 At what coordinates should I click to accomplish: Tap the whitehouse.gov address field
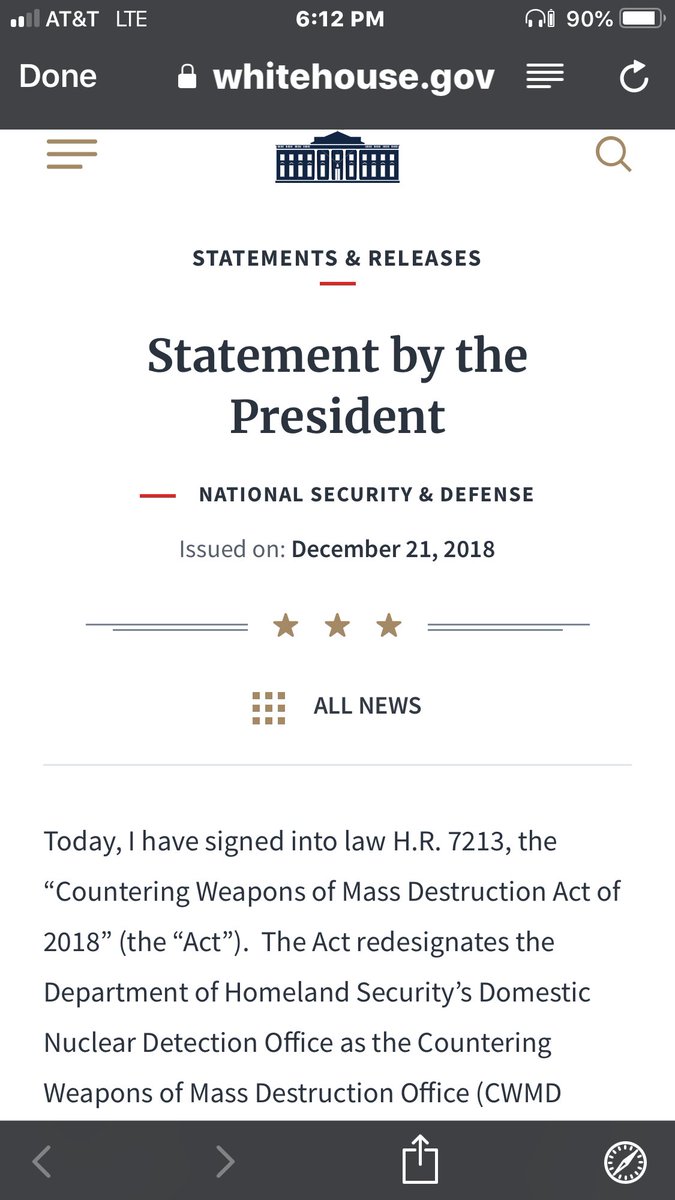coord(353,77)
